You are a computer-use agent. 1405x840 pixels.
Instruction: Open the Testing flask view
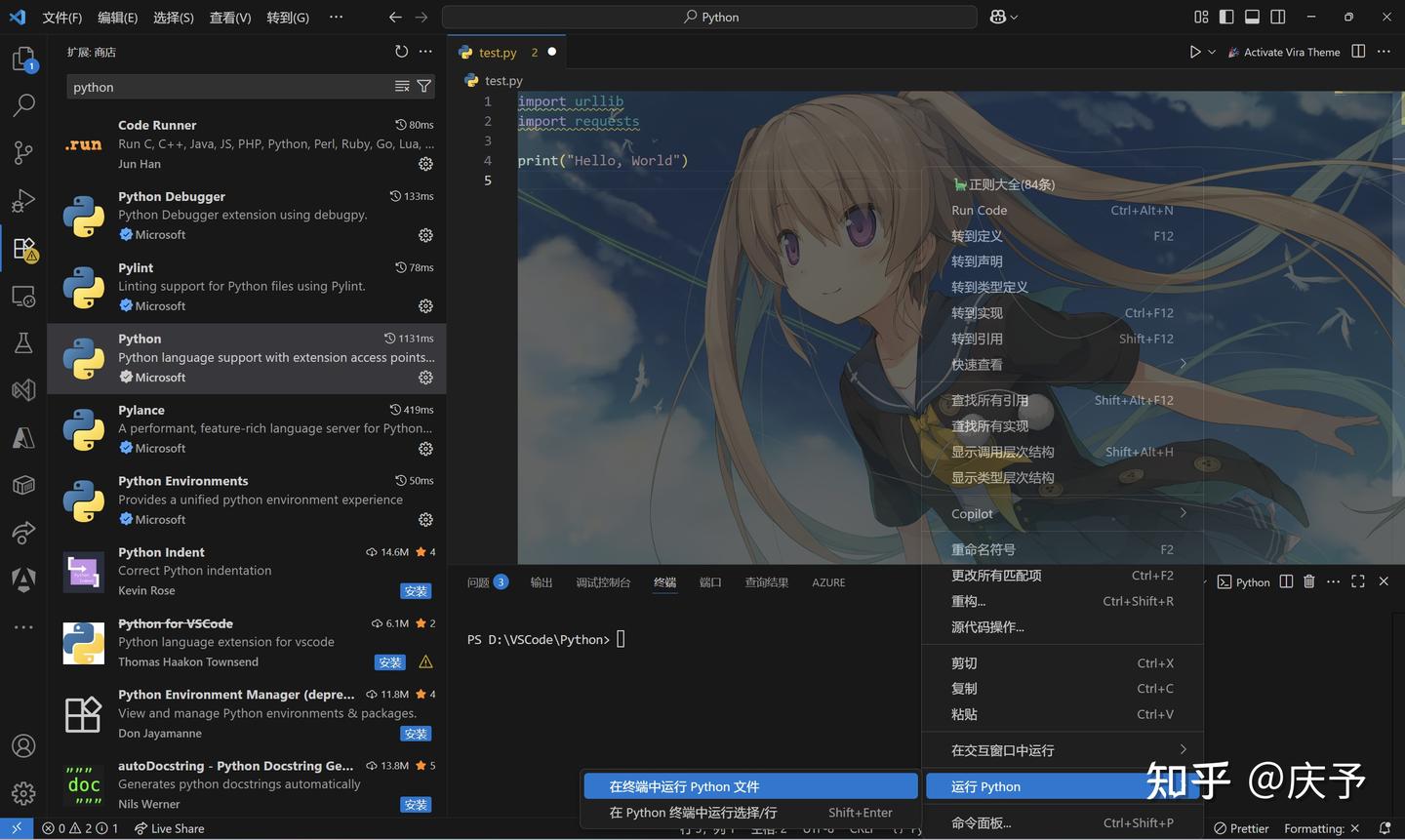pos(23,343)
